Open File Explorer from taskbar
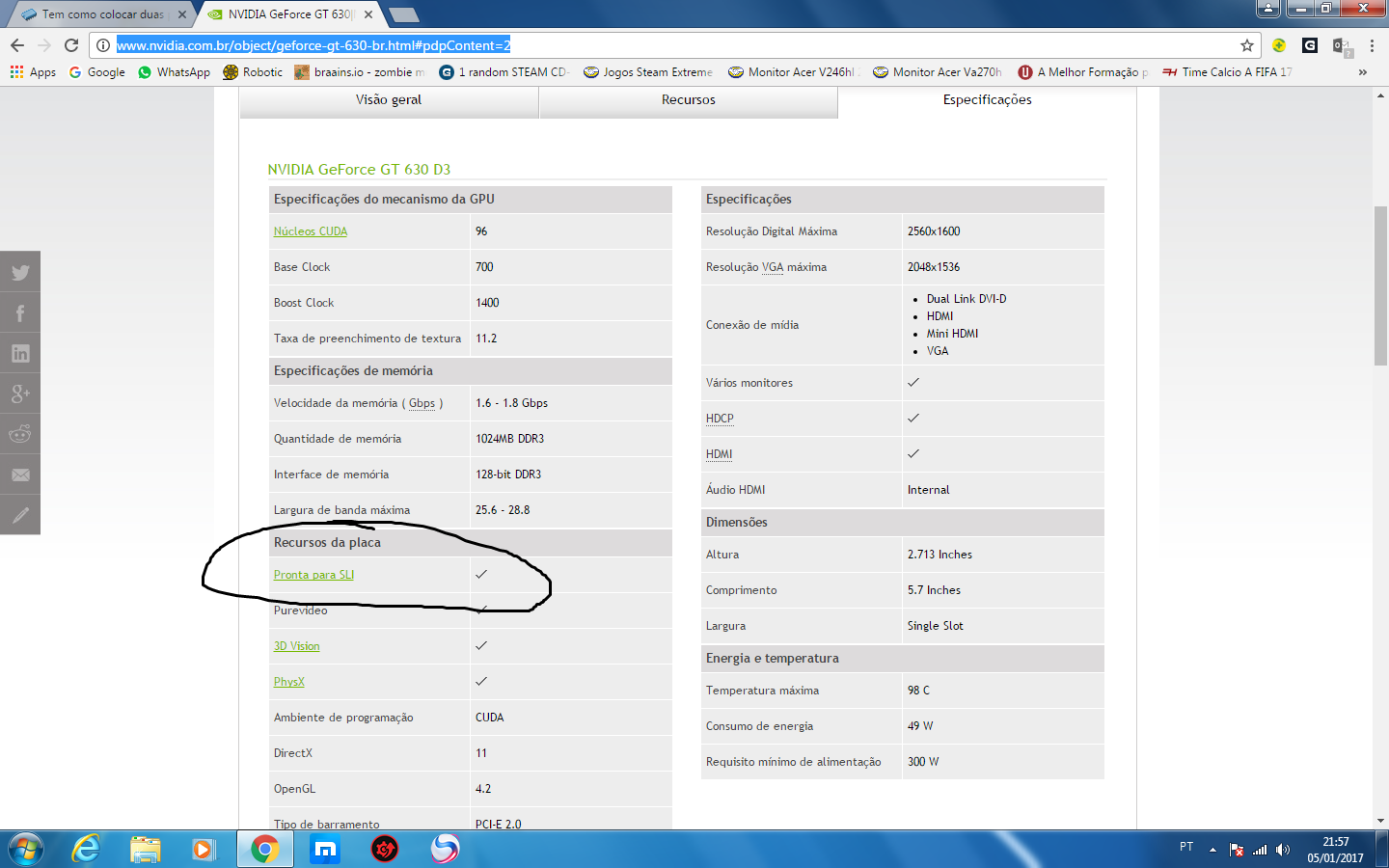Screen dimensions: 1389x868 tap(146, 849)
